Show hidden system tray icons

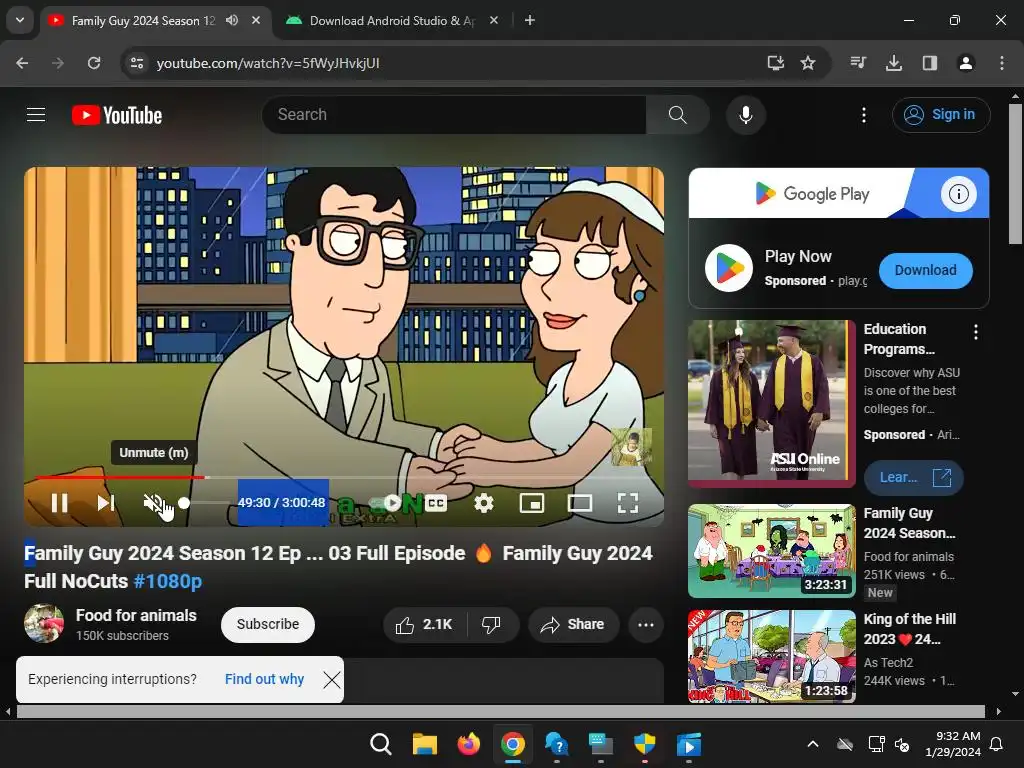pos(813,744)
